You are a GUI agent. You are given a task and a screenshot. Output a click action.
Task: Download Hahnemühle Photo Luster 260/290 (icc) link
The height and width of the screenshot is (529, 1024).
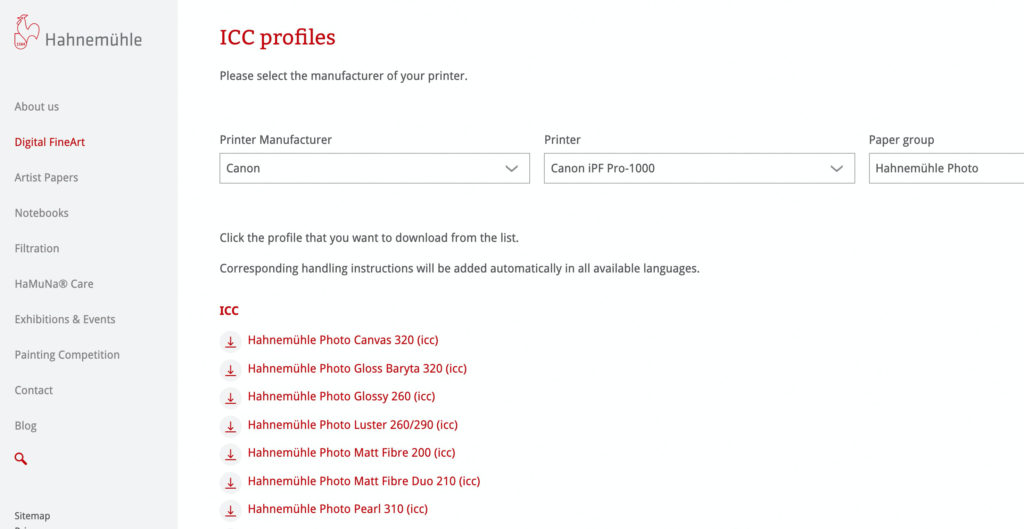pos(353,425)
